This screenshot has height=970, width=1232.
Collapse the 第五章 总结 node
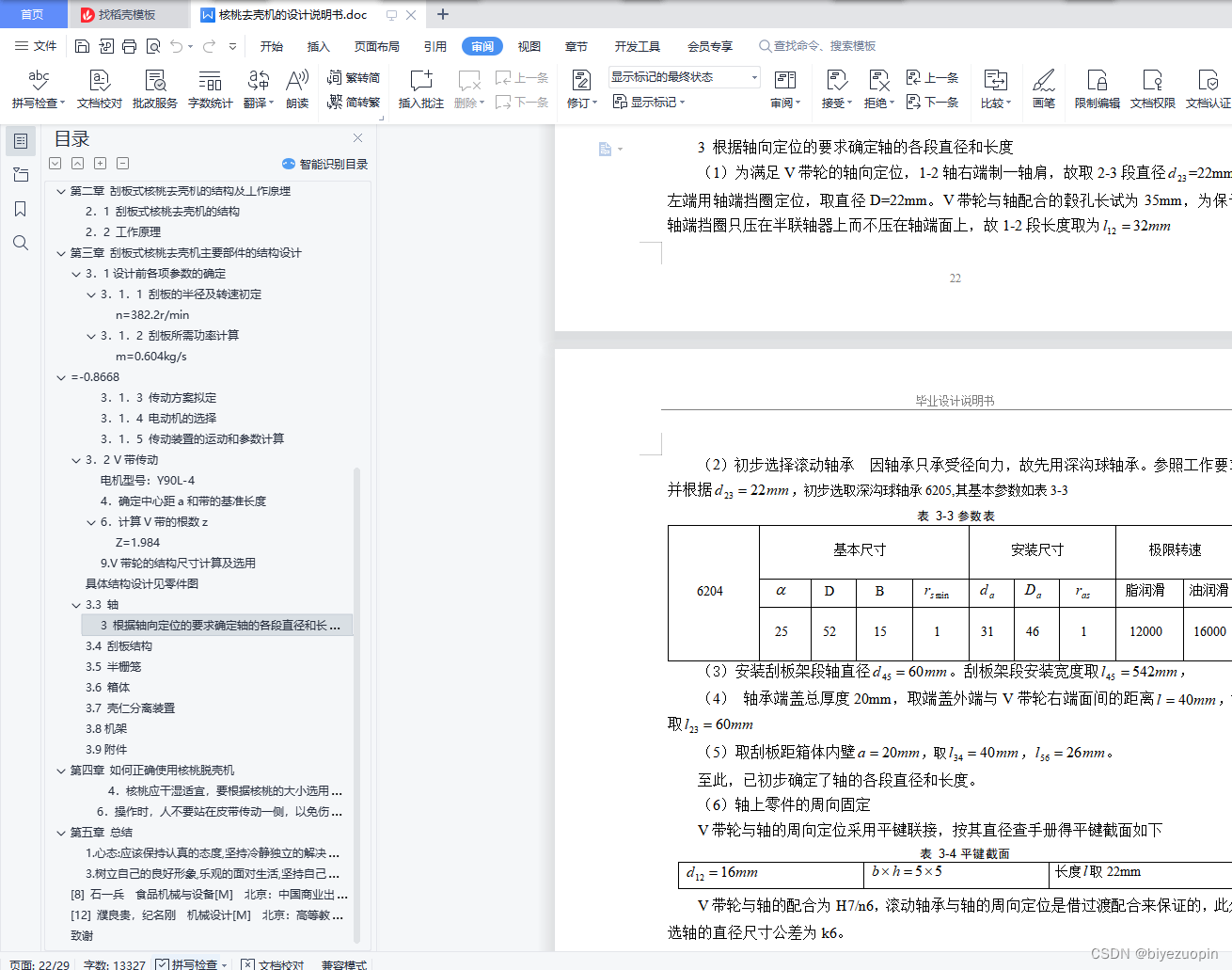click(x=61, y=833)
